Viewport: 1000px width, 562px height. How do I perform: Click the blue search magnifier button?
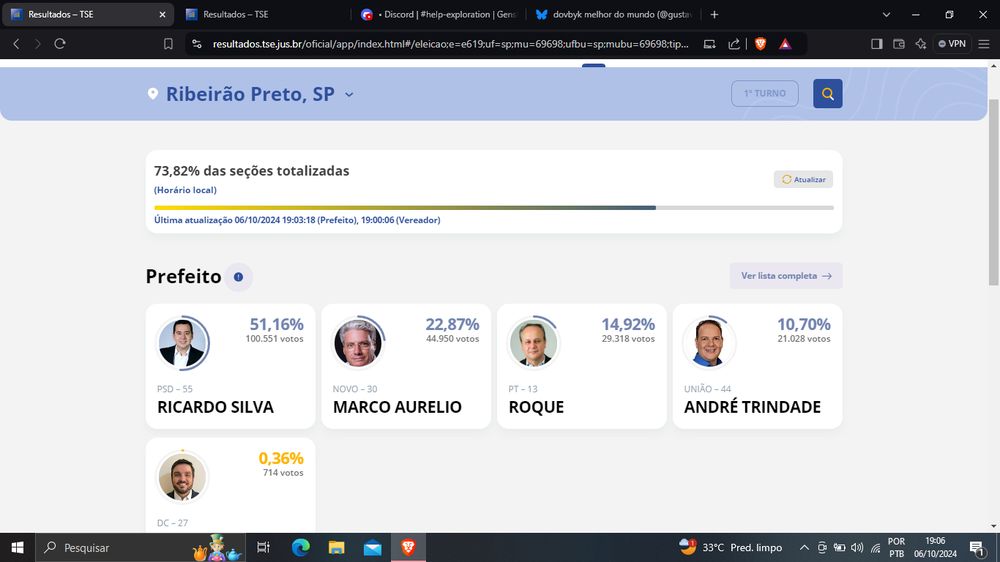coord(828,94)
